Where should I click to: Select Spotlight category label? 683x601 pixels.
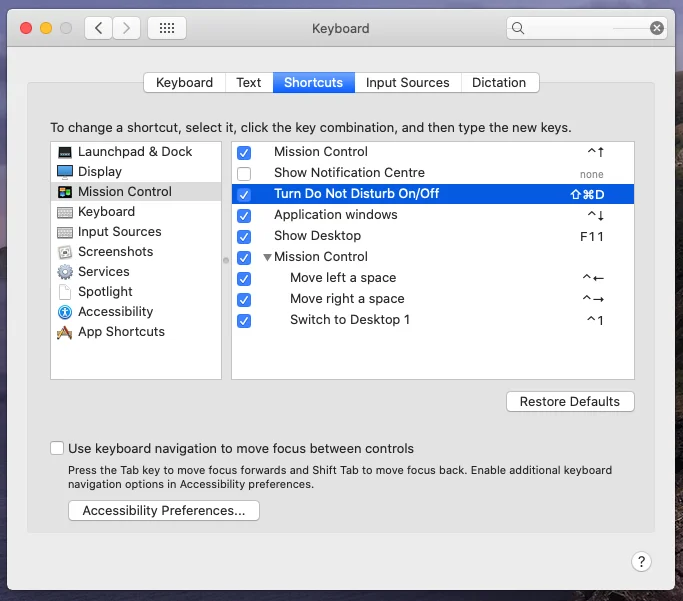coord(105,292)
